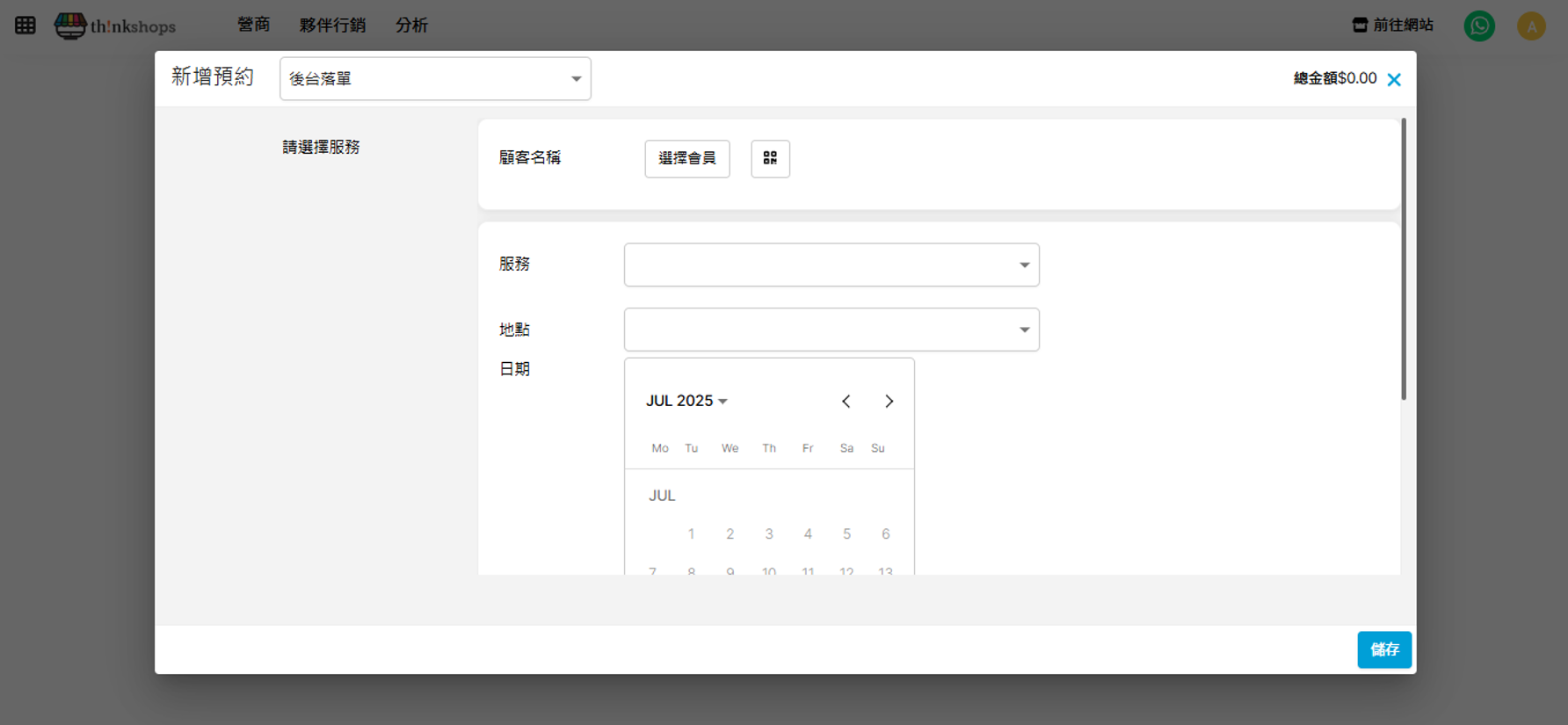Visit the store via 前往網站 link
This screenshot has height=725, width=1568.
point(1393,25)
